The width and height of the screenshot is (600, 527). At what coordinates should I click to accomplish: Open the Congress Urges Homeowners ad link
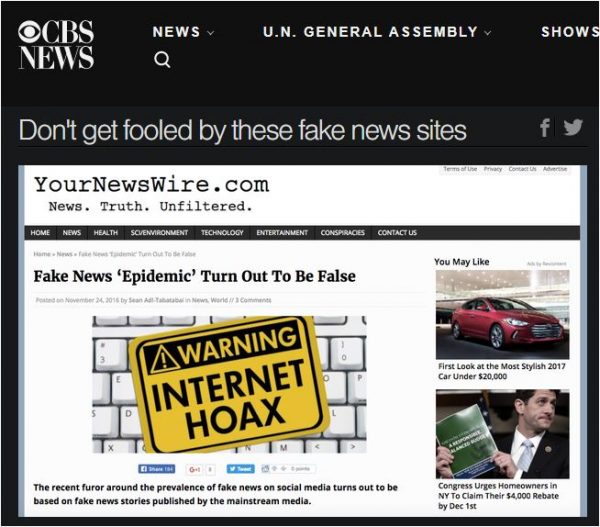pyautogui.click(x=498, y=496)
